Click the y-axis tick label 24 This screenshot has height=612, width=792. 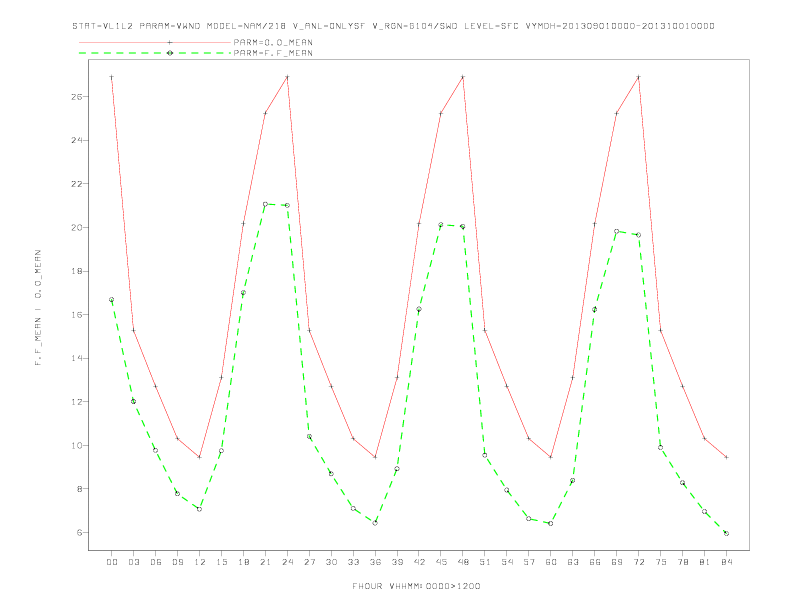(77, 140)
